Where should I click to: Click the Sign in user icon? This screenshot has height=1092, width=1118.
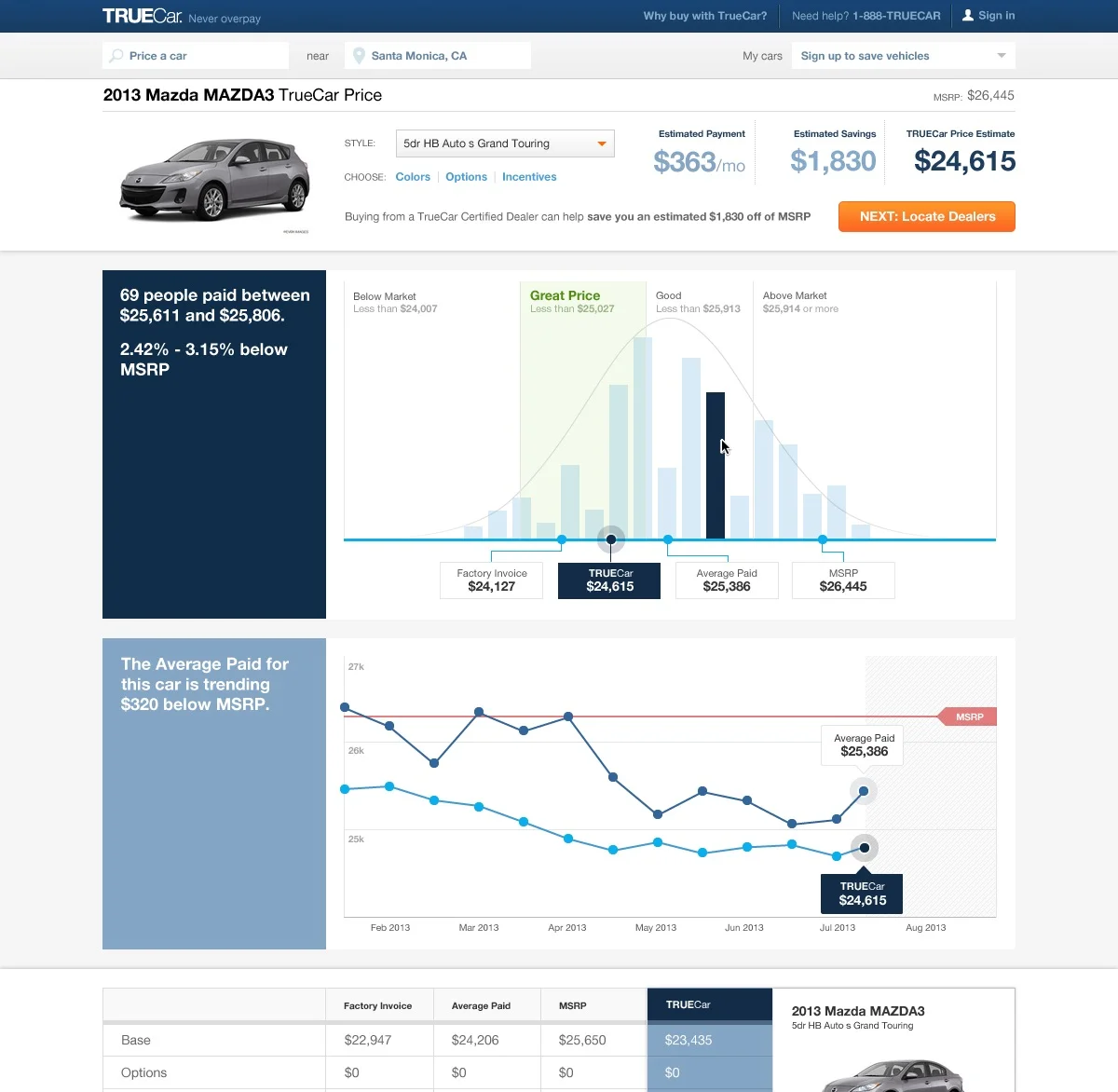(968, 16)
